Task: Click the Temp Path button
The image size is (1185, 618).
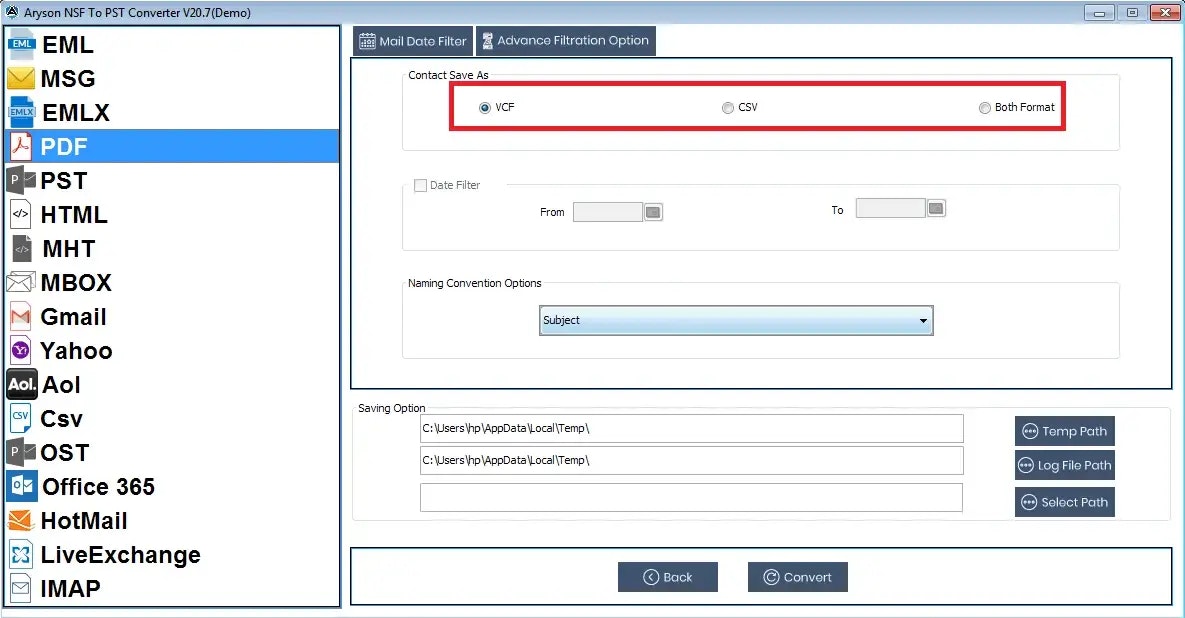Action: coord(1064,431)
